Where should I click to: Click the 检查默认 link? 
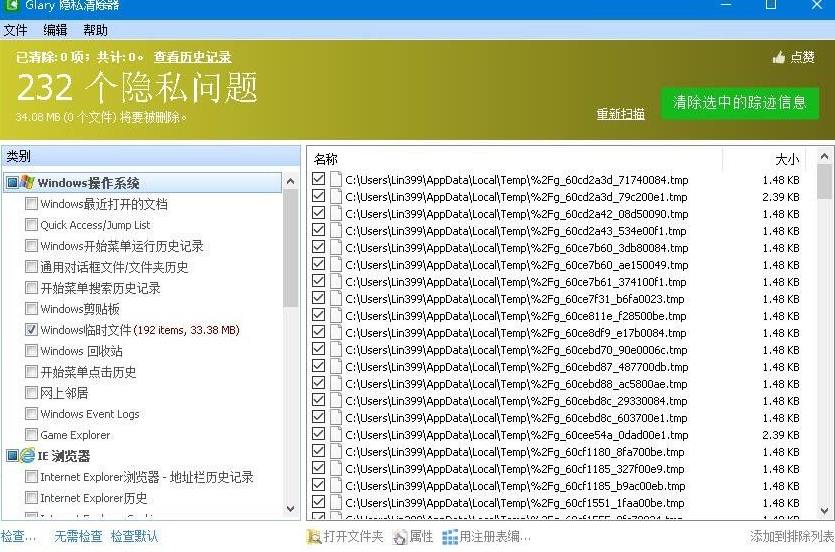click(x=134, y=537)
